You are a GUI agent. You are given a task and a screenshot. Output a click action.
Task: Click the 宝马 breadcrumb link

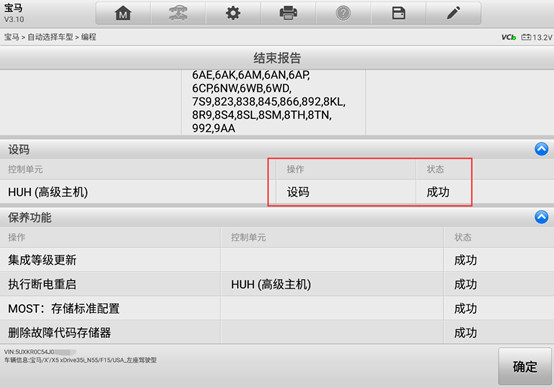(x=12, y=37)
